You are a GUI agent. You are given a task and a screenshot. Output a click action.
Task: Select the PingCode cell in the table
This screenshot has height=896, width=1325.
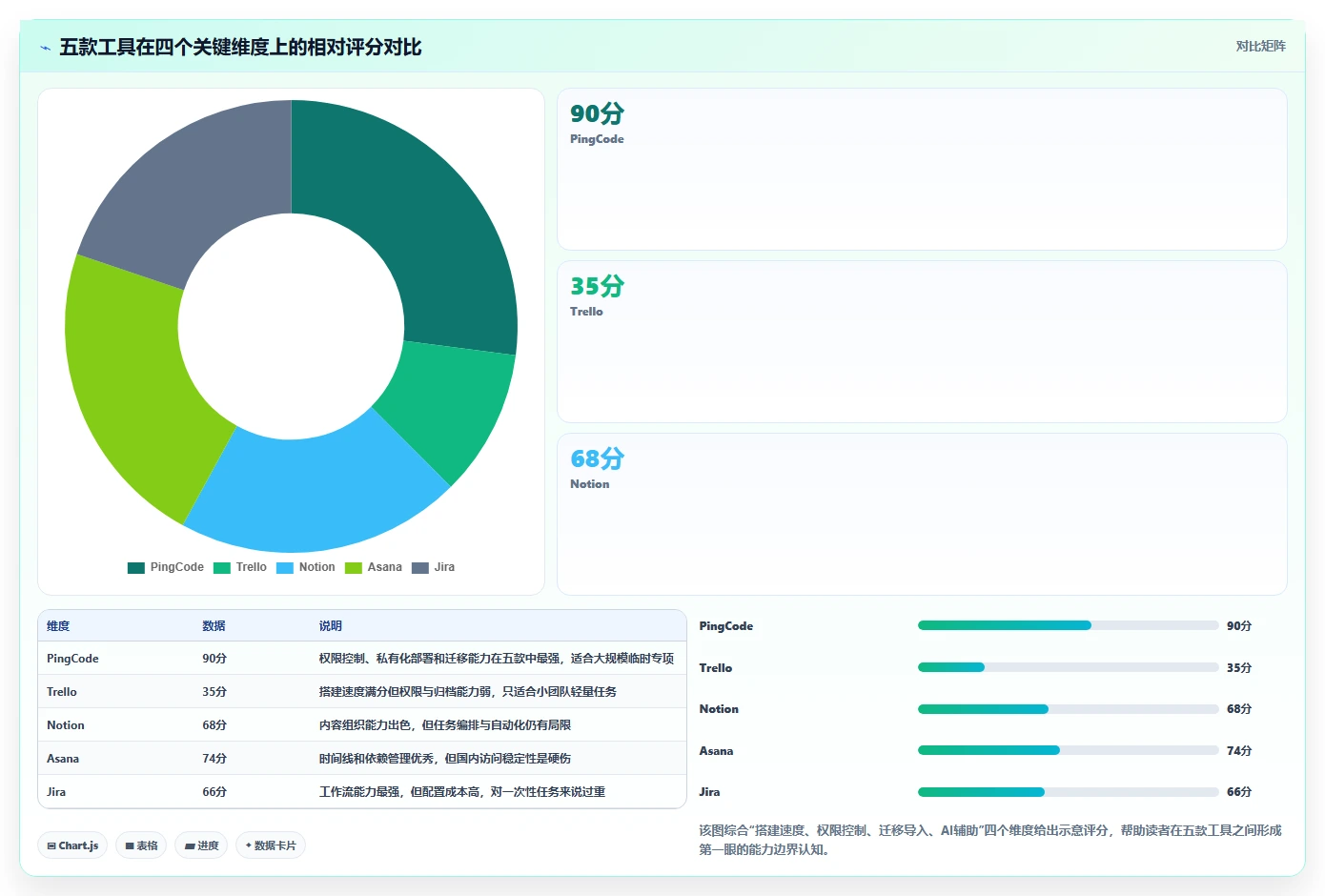click(72, 659)
